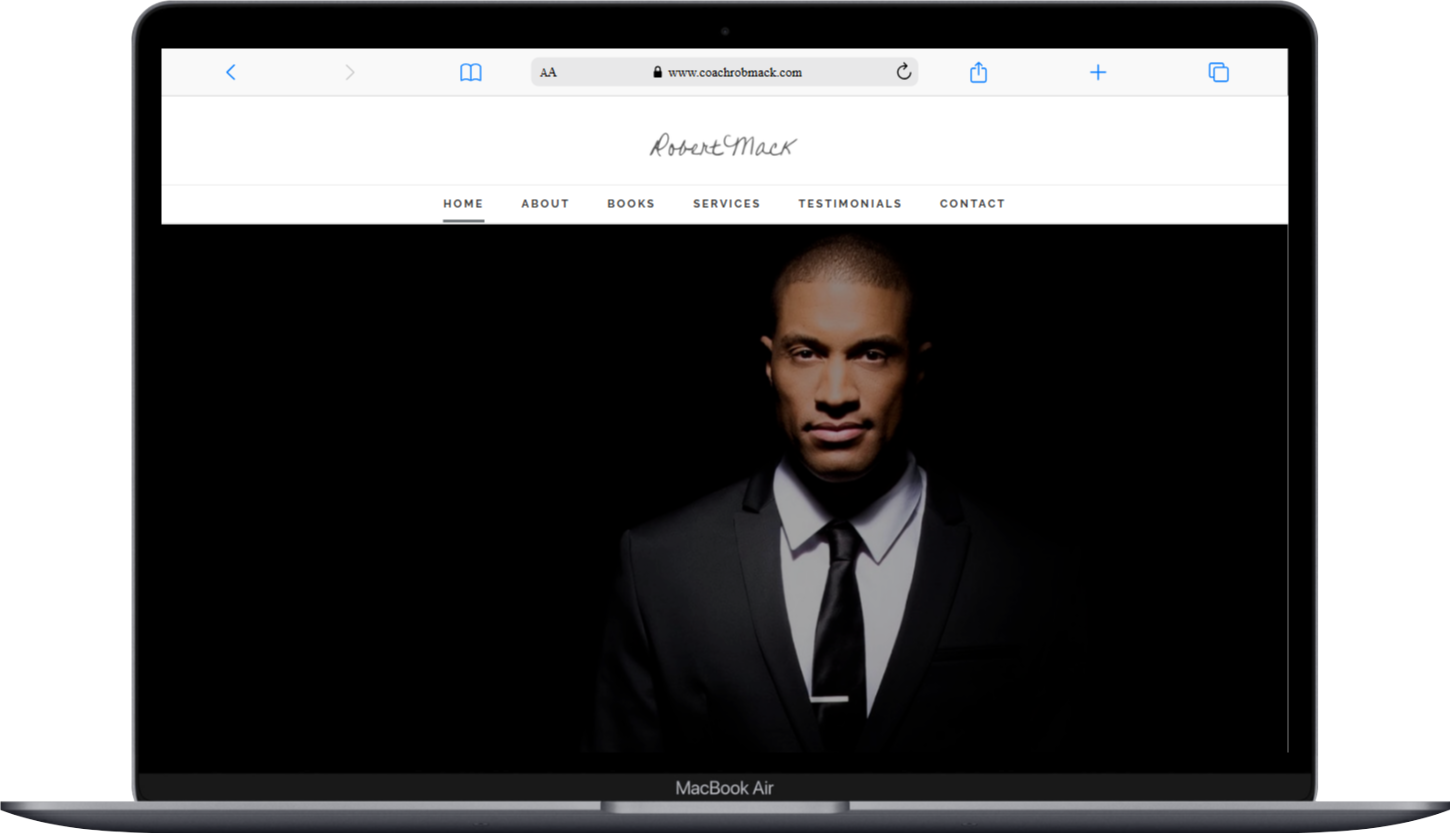Click the webcam dot above the browser
This screenshot has height=833, width=1450.
pos(725,31)
